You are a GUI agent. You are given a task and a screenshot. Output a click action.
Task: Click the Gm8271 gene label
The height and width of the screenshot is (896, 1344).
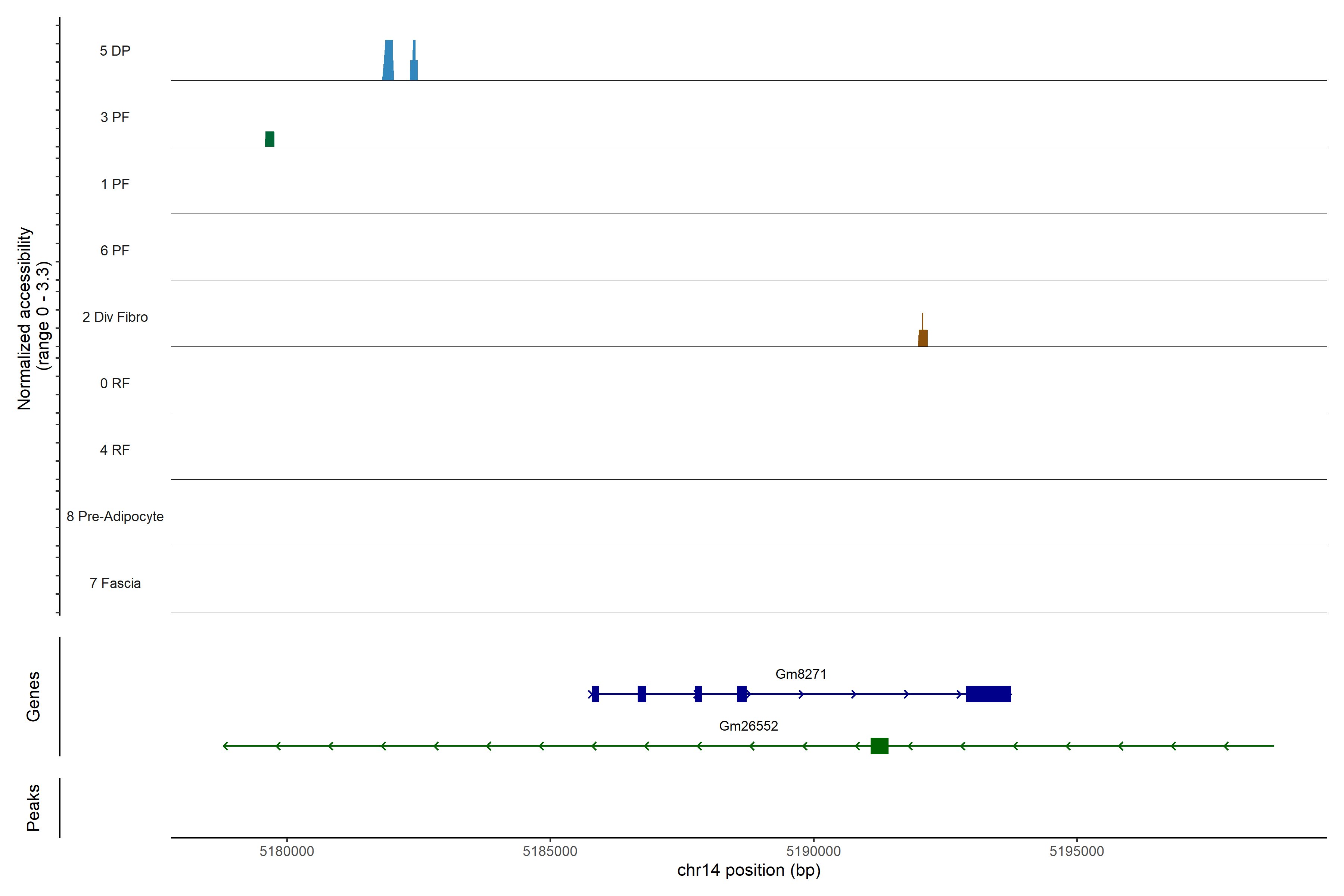[x=800, y=674]
